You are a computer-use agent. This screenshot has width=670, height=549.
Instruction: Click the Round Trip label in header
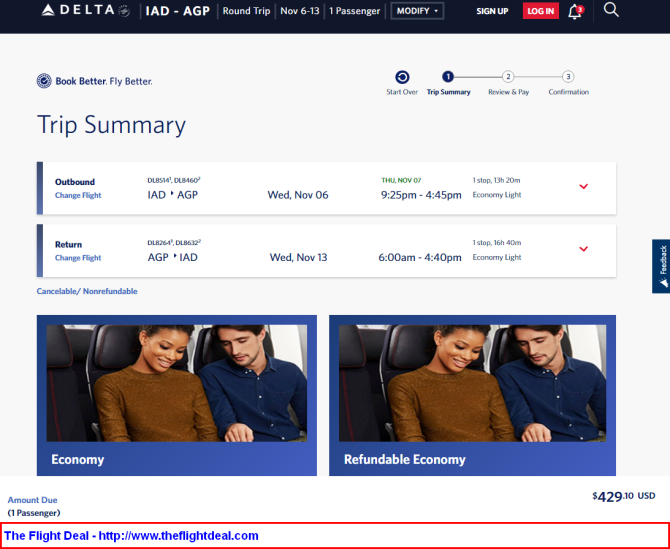(x=246, y=11)
